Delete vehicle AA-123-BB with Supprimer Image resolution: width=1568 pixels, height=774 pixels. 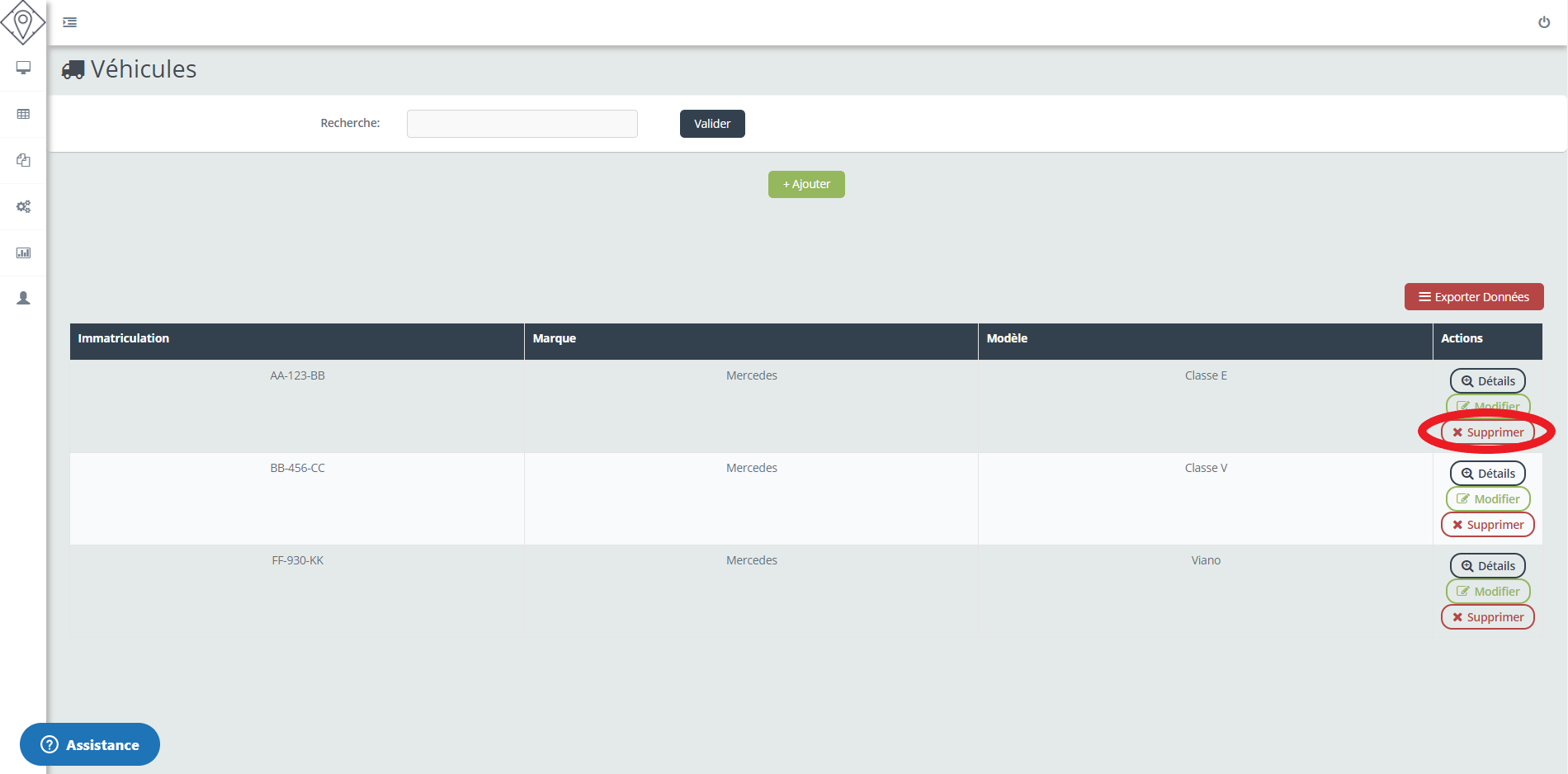(x=1487, y=432)
